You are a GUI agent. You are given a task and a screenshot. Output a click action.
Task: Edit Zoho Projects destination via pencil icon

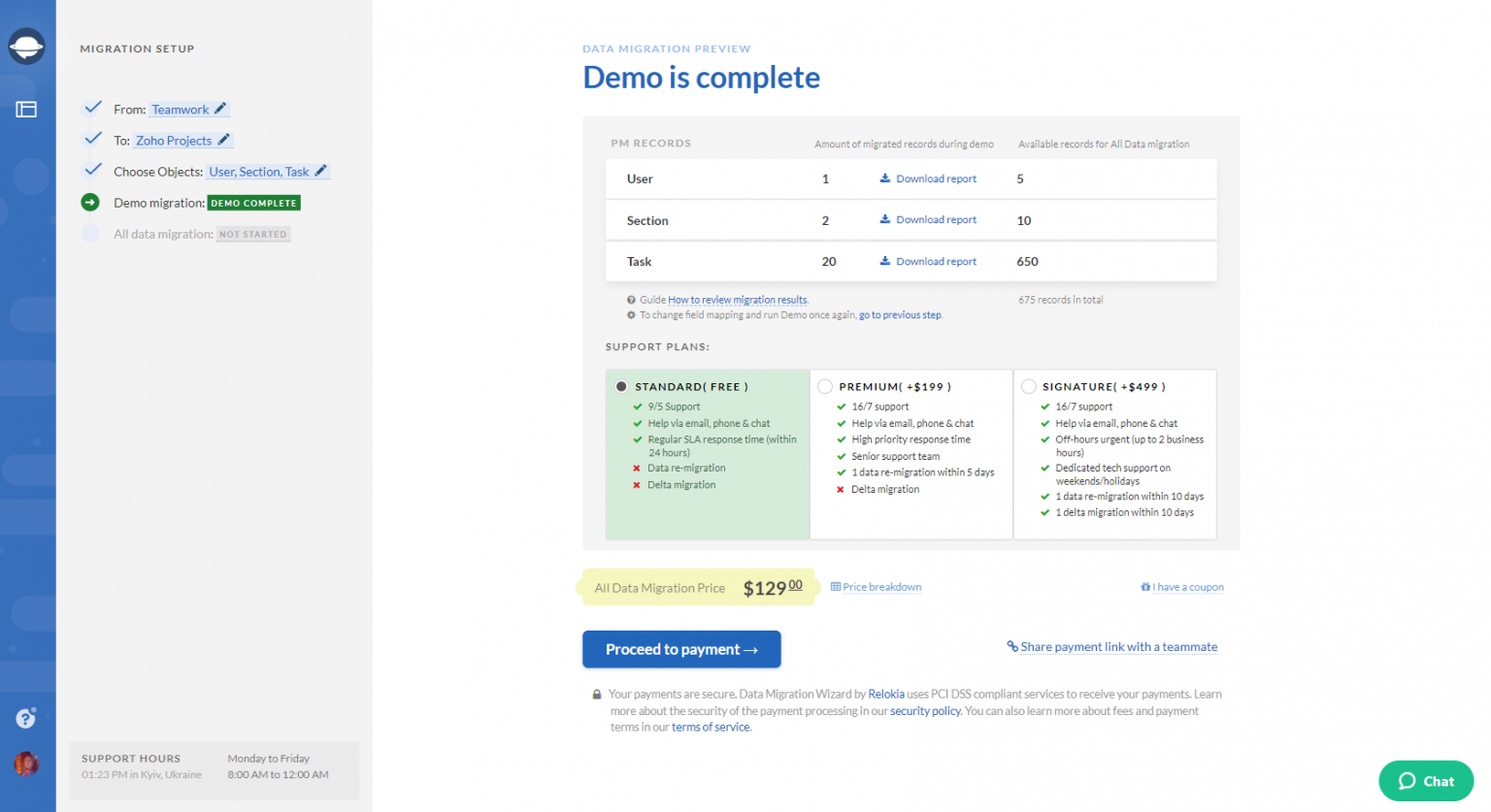226,140
